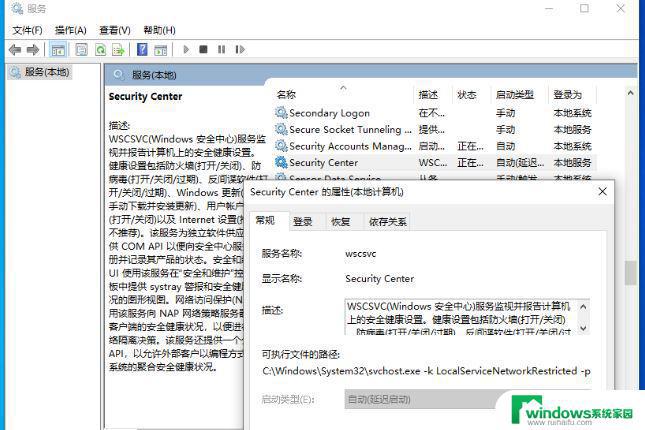Click the gear icon for Secondary Logon
Screen dimensions: 645x430
281,112
